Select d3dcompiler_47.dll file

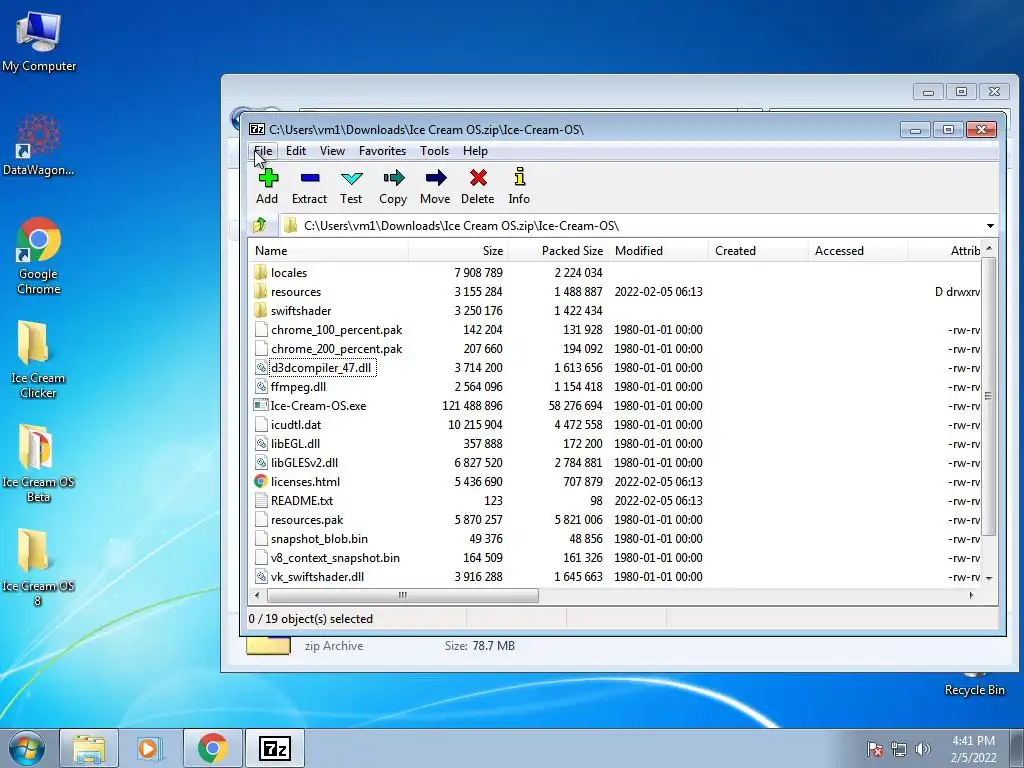tap(321, 368)
